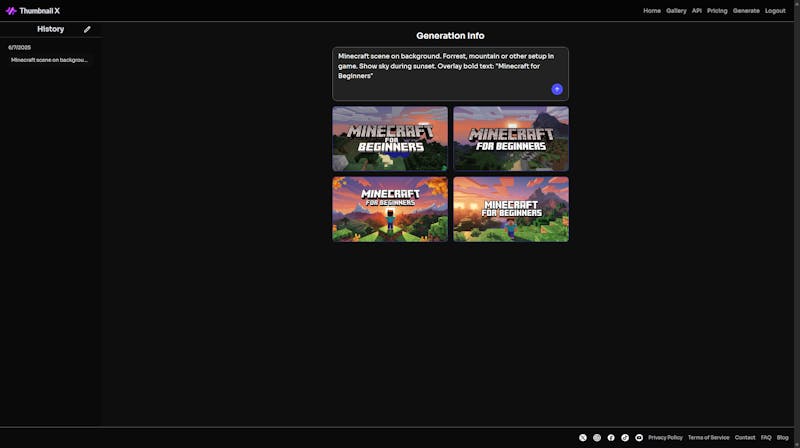
Task: Open the top-left thumbnail with stacked BEGINNERS text
Action: pos(390,139)
